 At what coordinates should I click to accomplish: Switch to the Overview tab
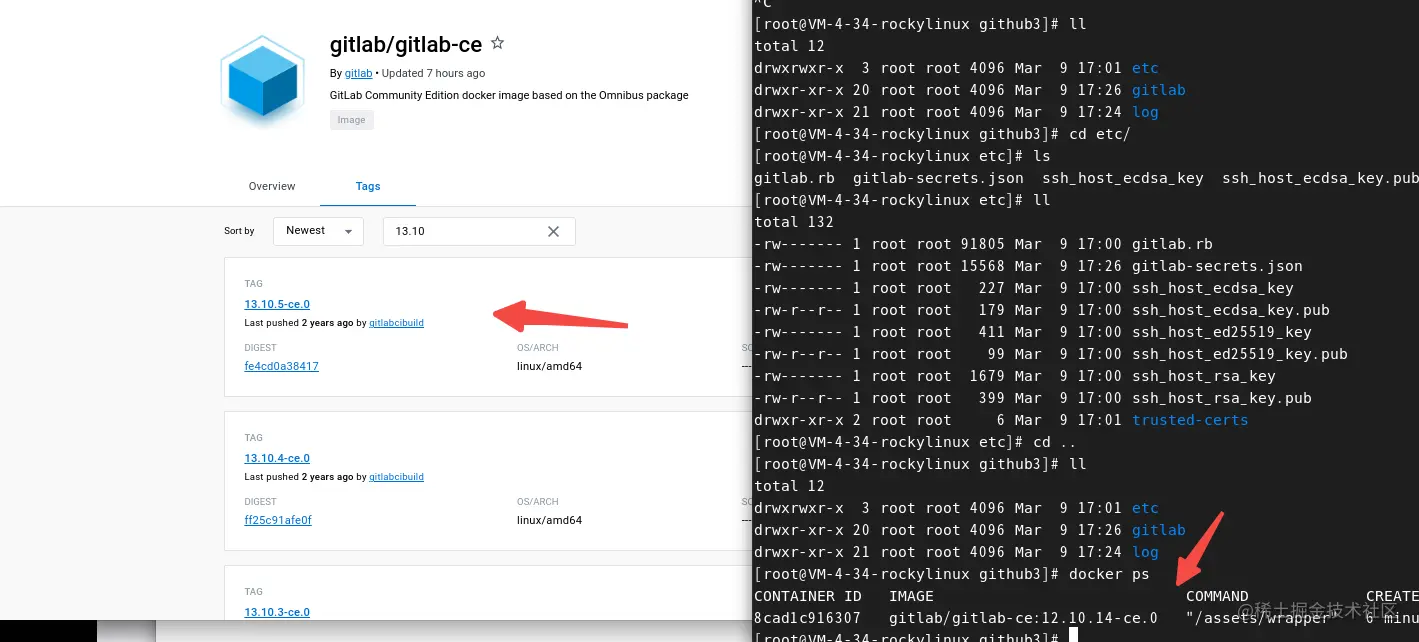click(272, 186)
